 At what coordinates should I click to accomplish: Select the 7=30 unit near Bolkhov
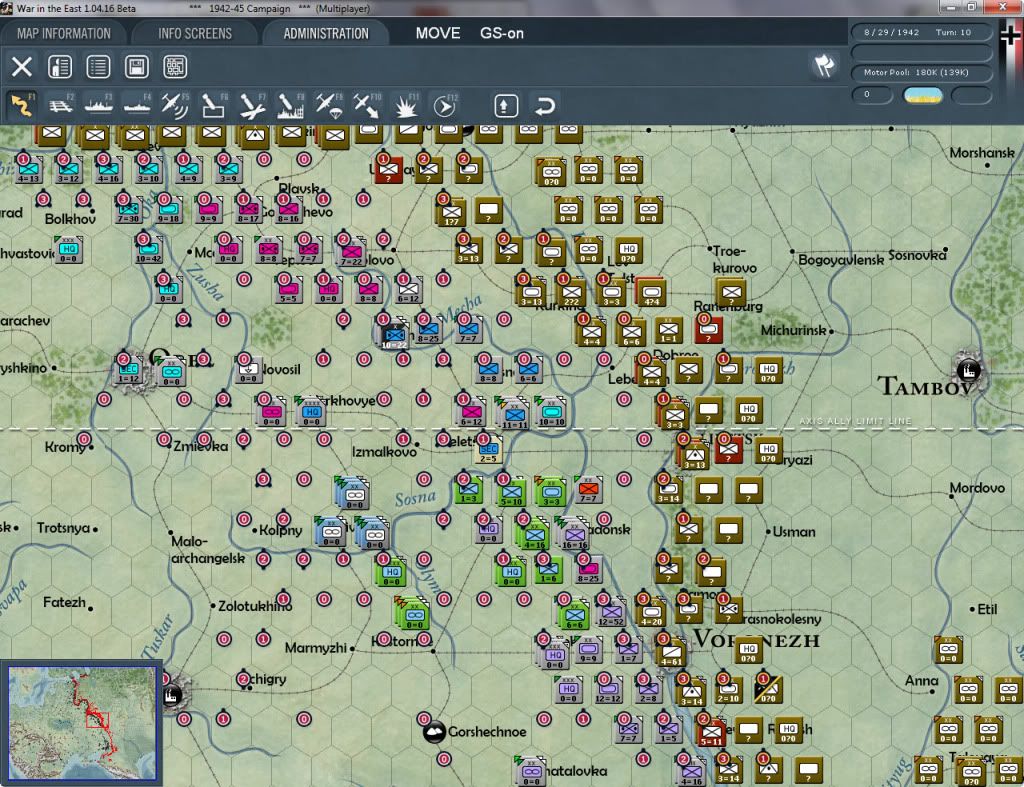click(x=128, y=212)
